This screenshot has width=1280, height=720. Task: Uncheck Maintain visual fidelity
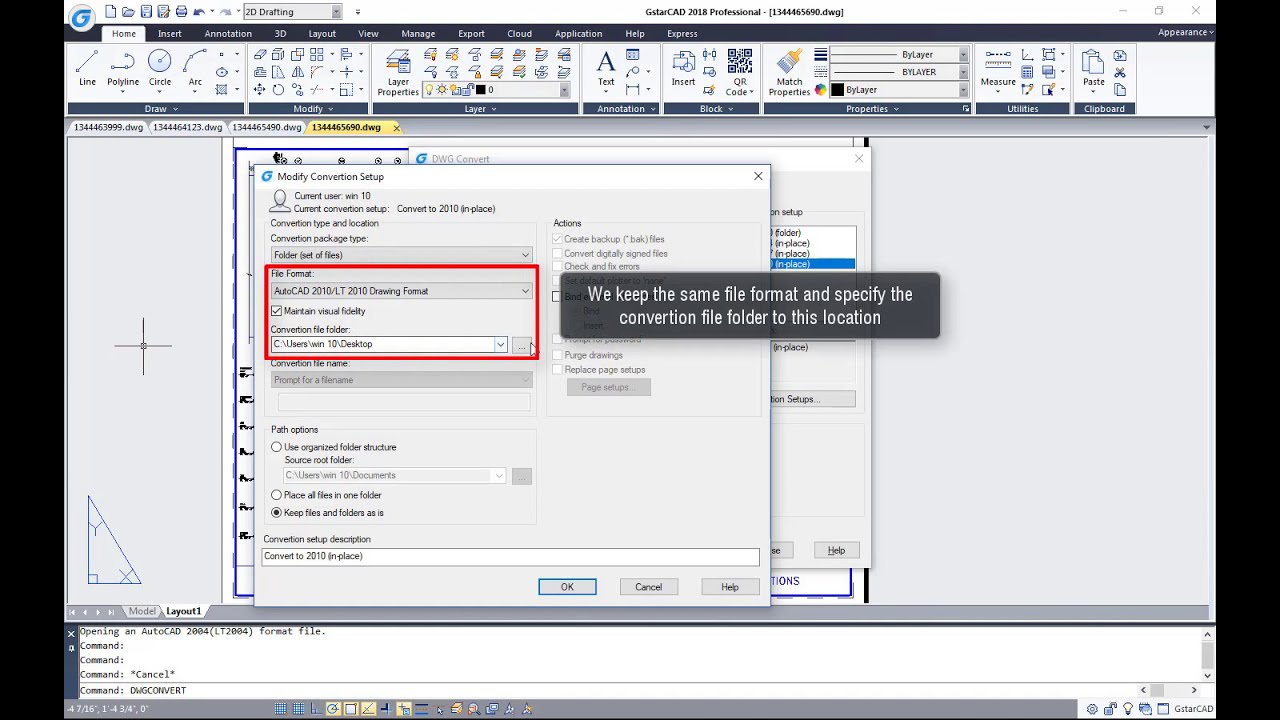point(277,311)
